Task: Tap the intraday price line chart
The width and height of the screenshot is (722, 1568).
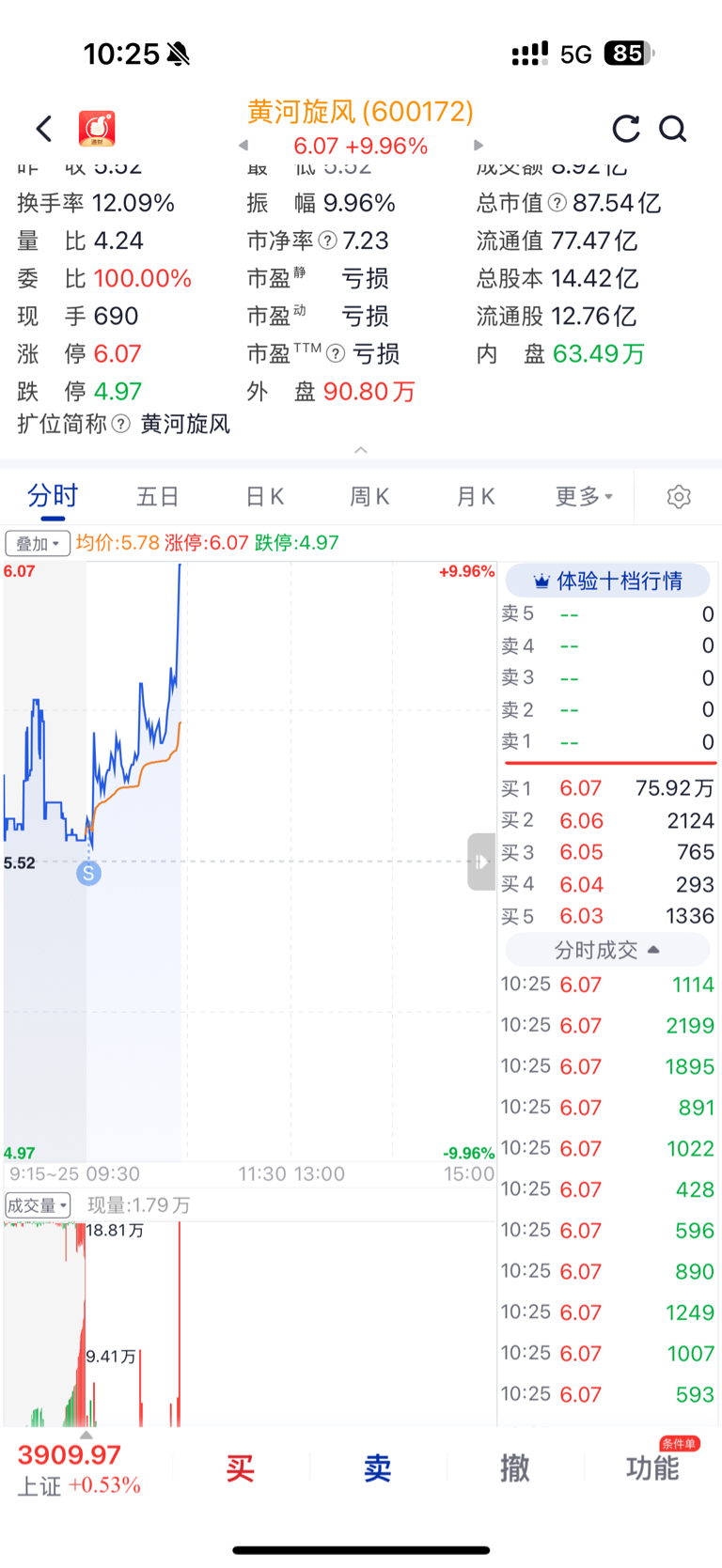Action: click(x=249, y=862)
